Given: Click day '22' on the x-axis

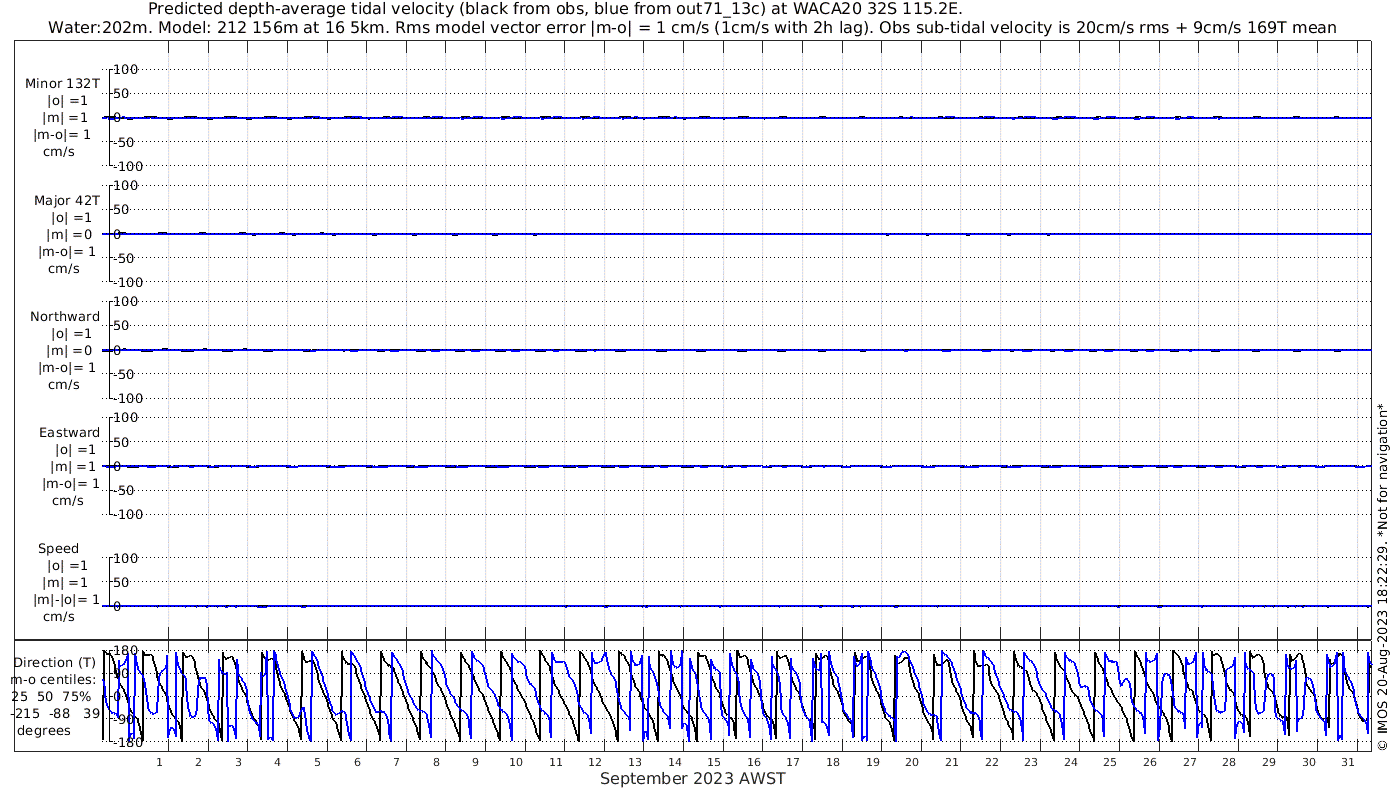Looking at the screenshot, I should click(x=992, y=762).
